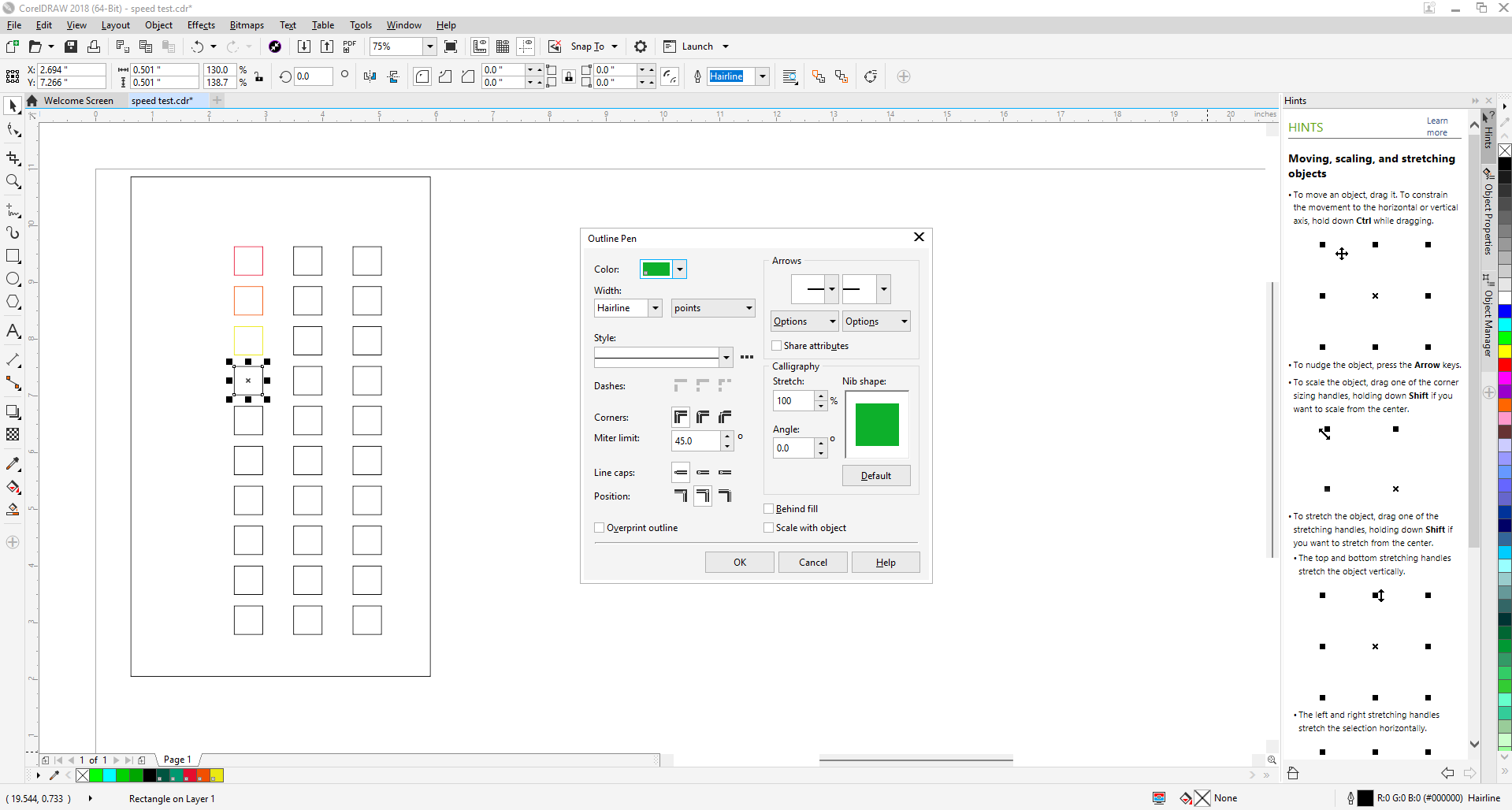Enable the Behind fill option

pyautogui.click(x=769, y=508)
